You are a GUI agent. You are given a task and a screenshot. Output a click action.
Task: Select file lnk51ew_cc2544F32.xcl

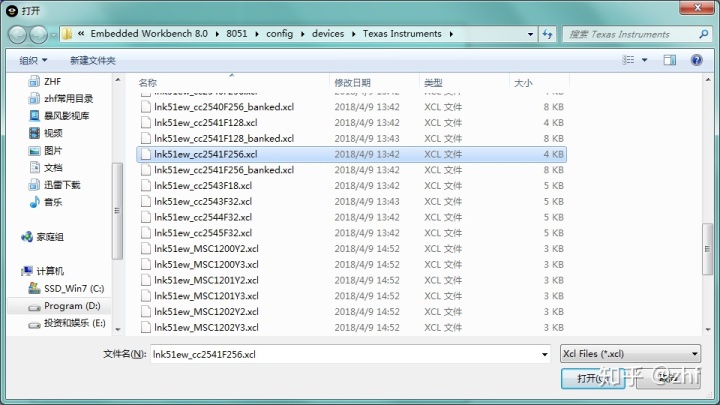click(352, 217)
